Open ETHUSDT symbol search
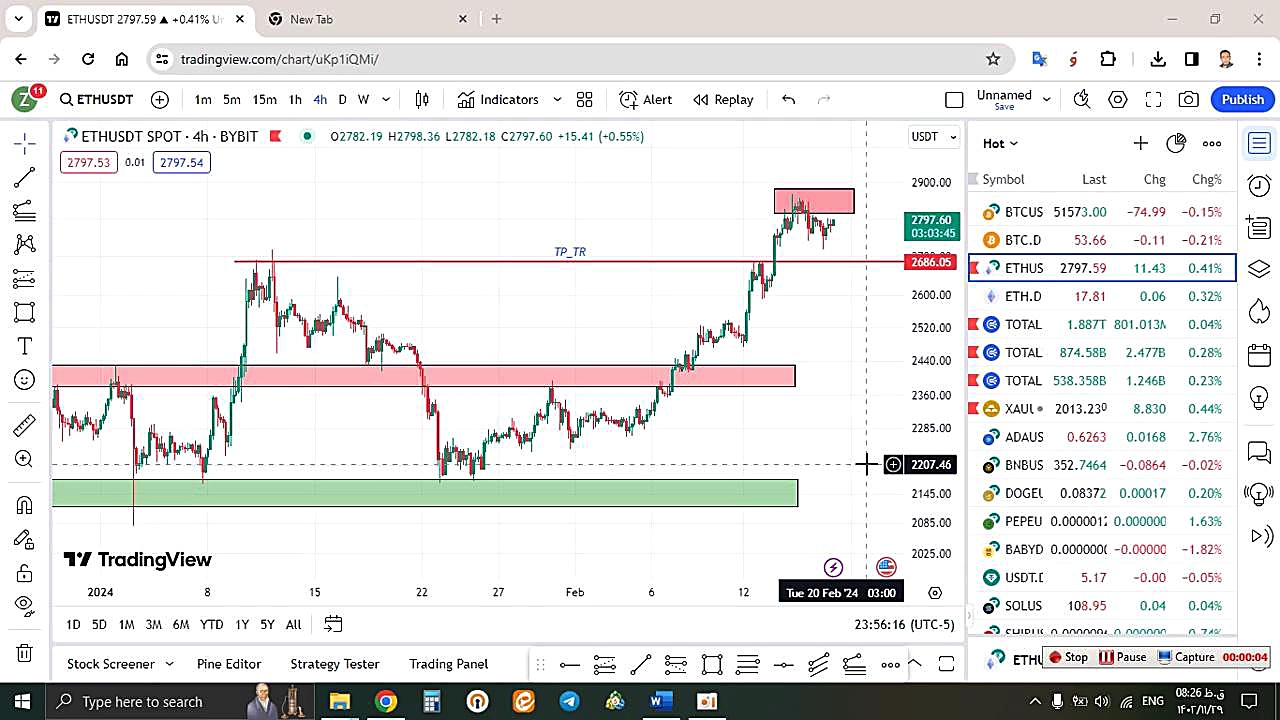 coord(96,99)
